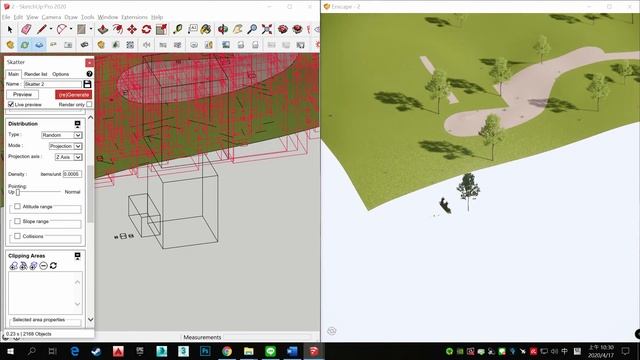Select the Text label tool

[x=193, y=29]
